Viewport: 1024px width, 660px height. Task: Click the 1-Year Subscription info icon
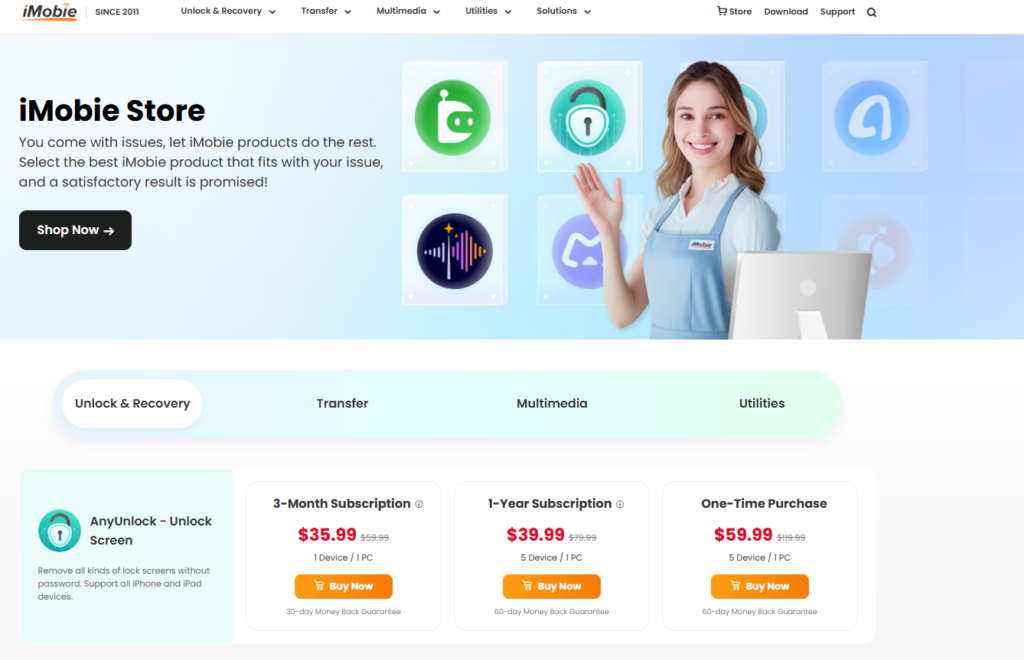(x=620, y=504)
